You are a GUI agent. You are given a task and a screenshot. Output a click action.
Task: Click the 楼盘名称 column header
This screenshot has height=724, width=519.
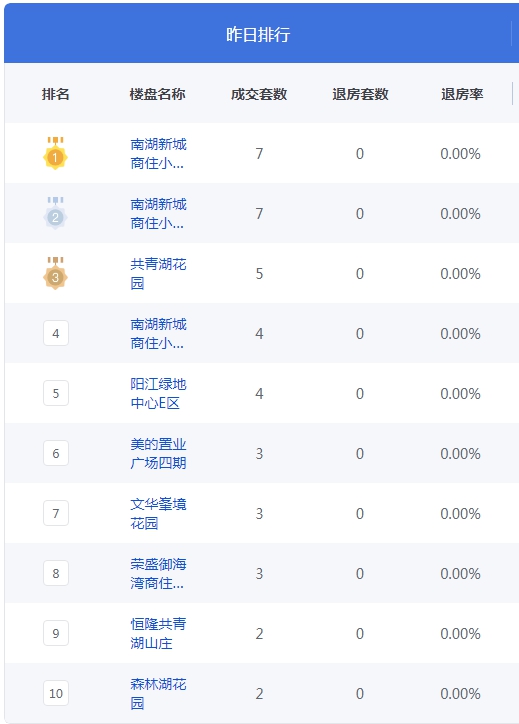[x=157, y=94]
